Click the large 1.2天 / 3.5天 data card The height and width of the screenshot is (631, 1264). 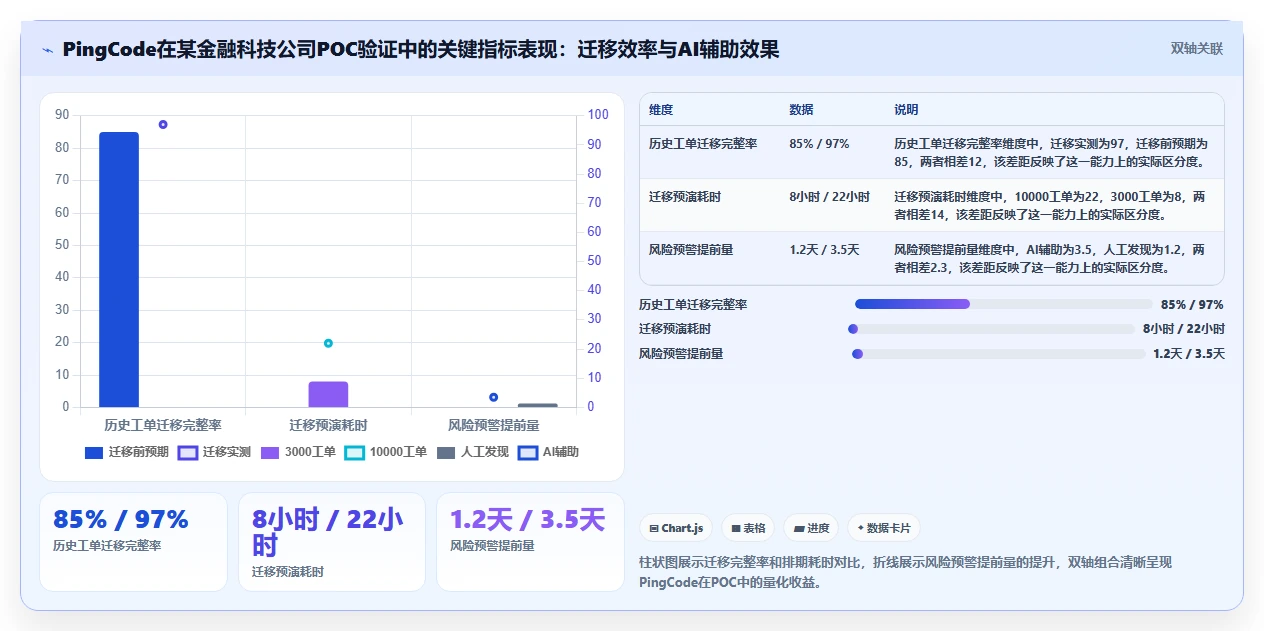(530, 542)
